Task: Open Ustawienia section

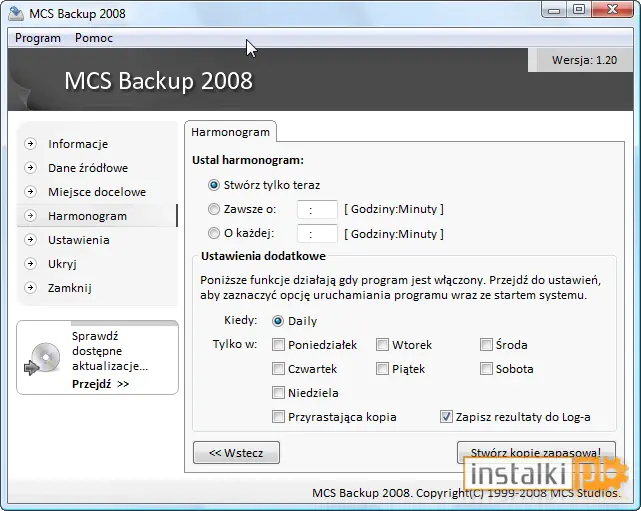Action: pyautogui.click(x=78, y=240)
